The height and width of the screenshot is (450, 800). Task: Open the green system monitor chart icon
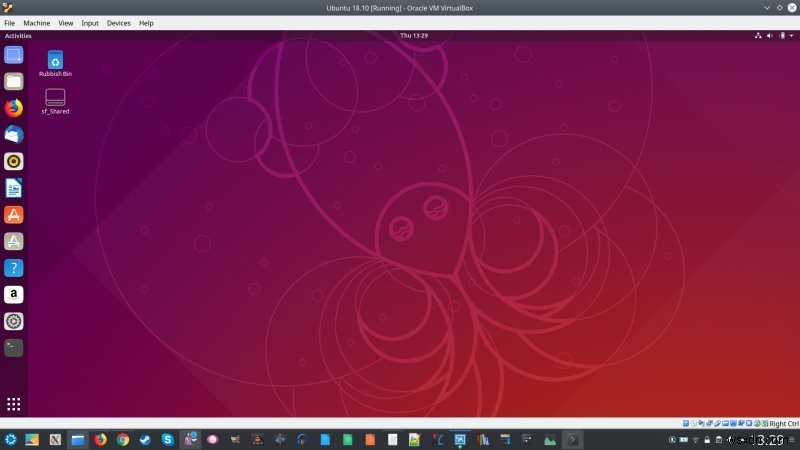point(549,439)
